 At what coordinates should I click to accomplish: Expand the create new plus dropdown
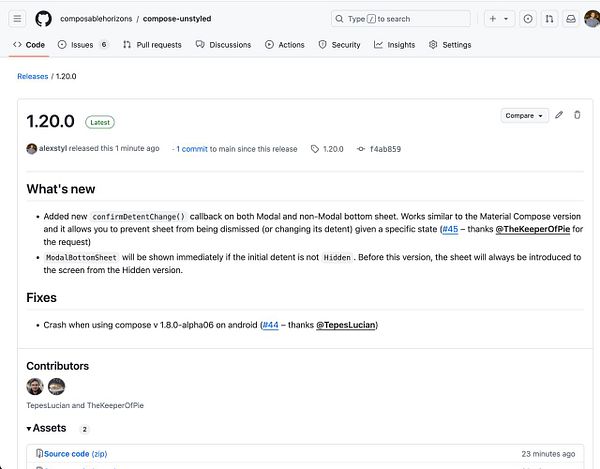click(498, 19)
